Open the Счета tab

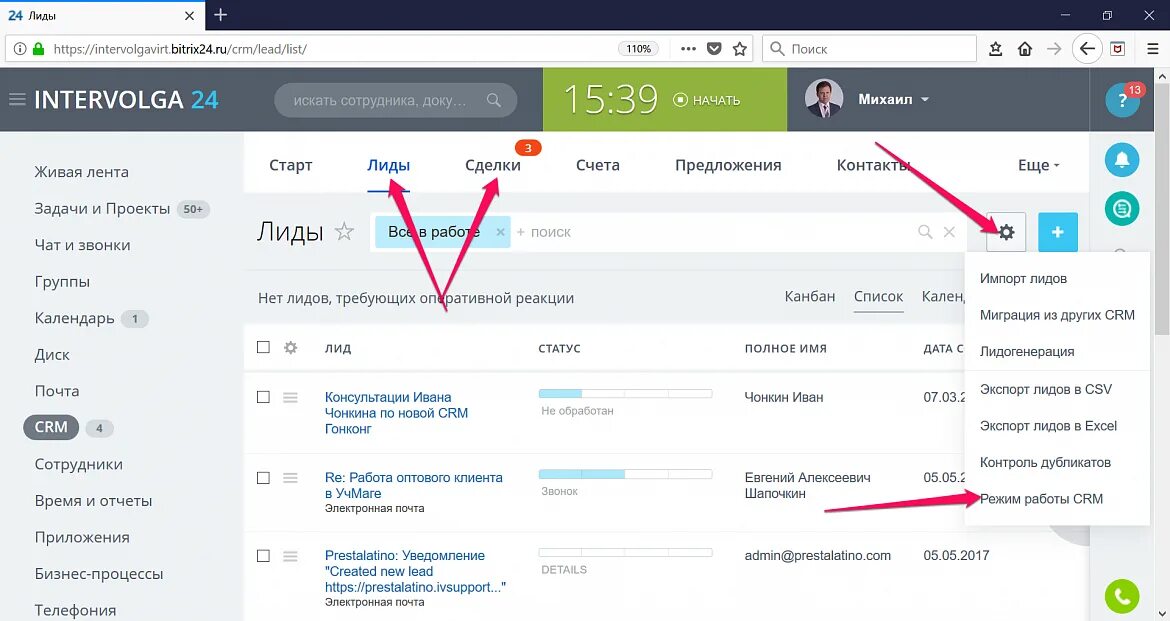point(598,165)
